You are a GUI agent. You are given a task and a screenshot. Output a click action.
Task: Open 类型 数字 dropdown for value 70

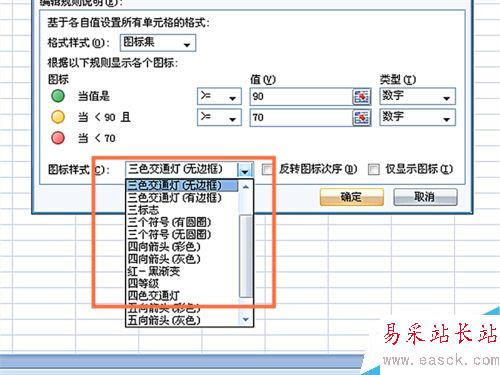point(417,118)
